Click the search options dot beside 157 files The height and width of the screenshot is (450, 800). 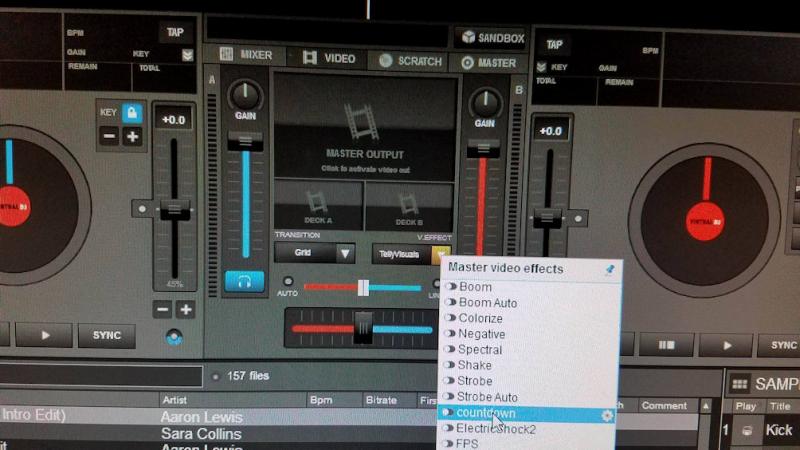click(x=215, y=377)
